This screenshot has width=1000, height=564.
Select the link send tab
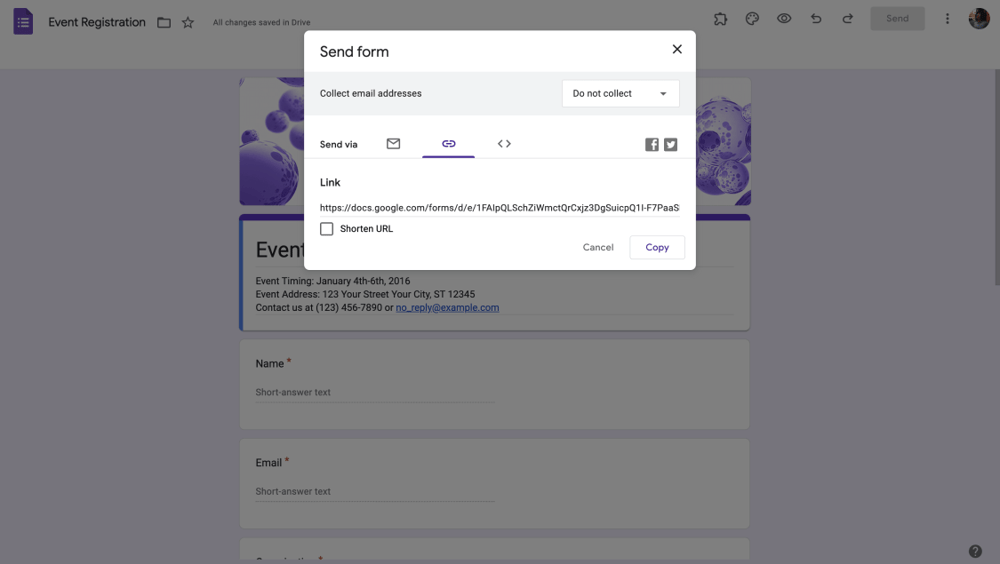pyautogui.click(x=448, y=144)
